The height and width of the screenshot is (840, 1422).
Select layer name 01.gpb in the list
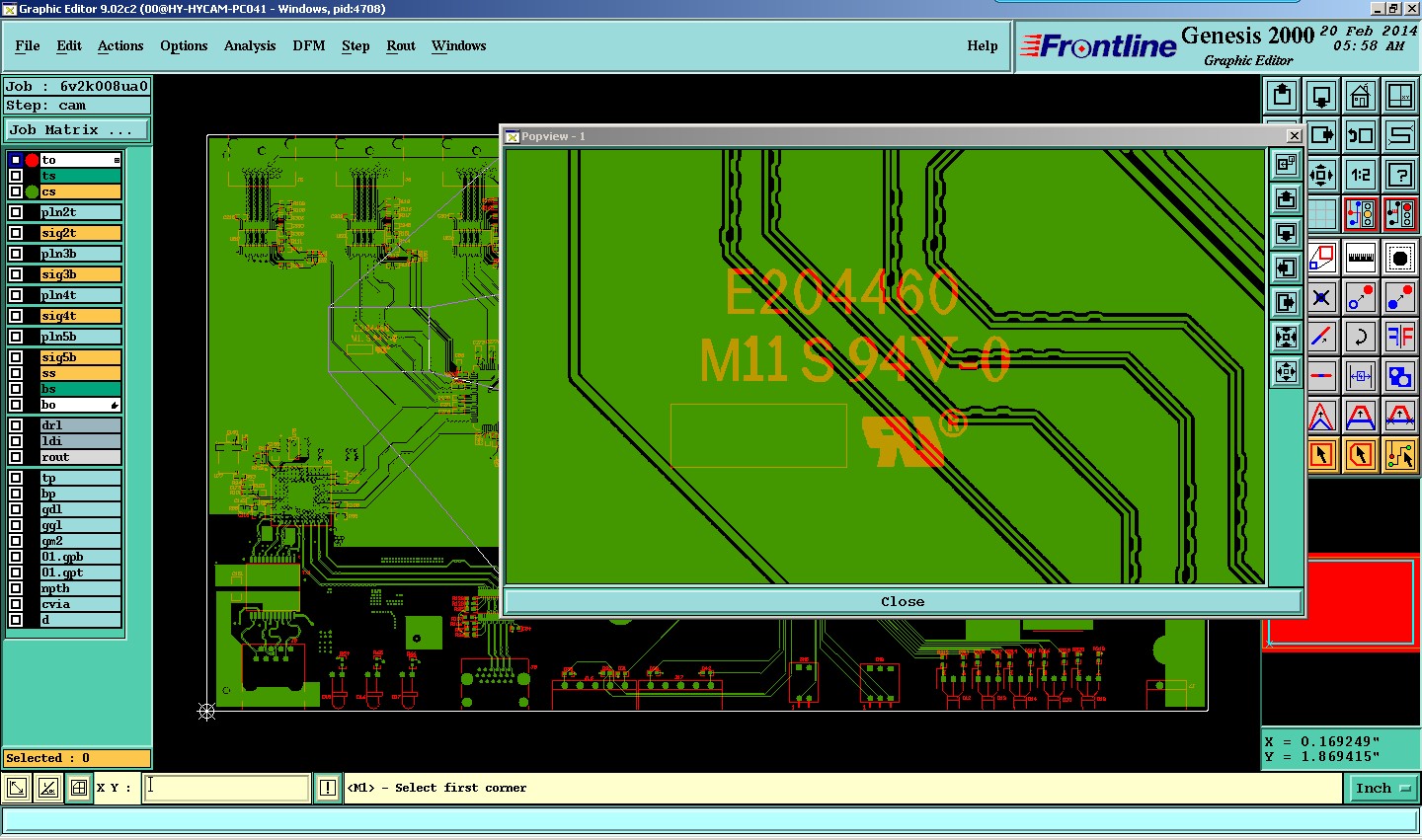tap(80, 557)
